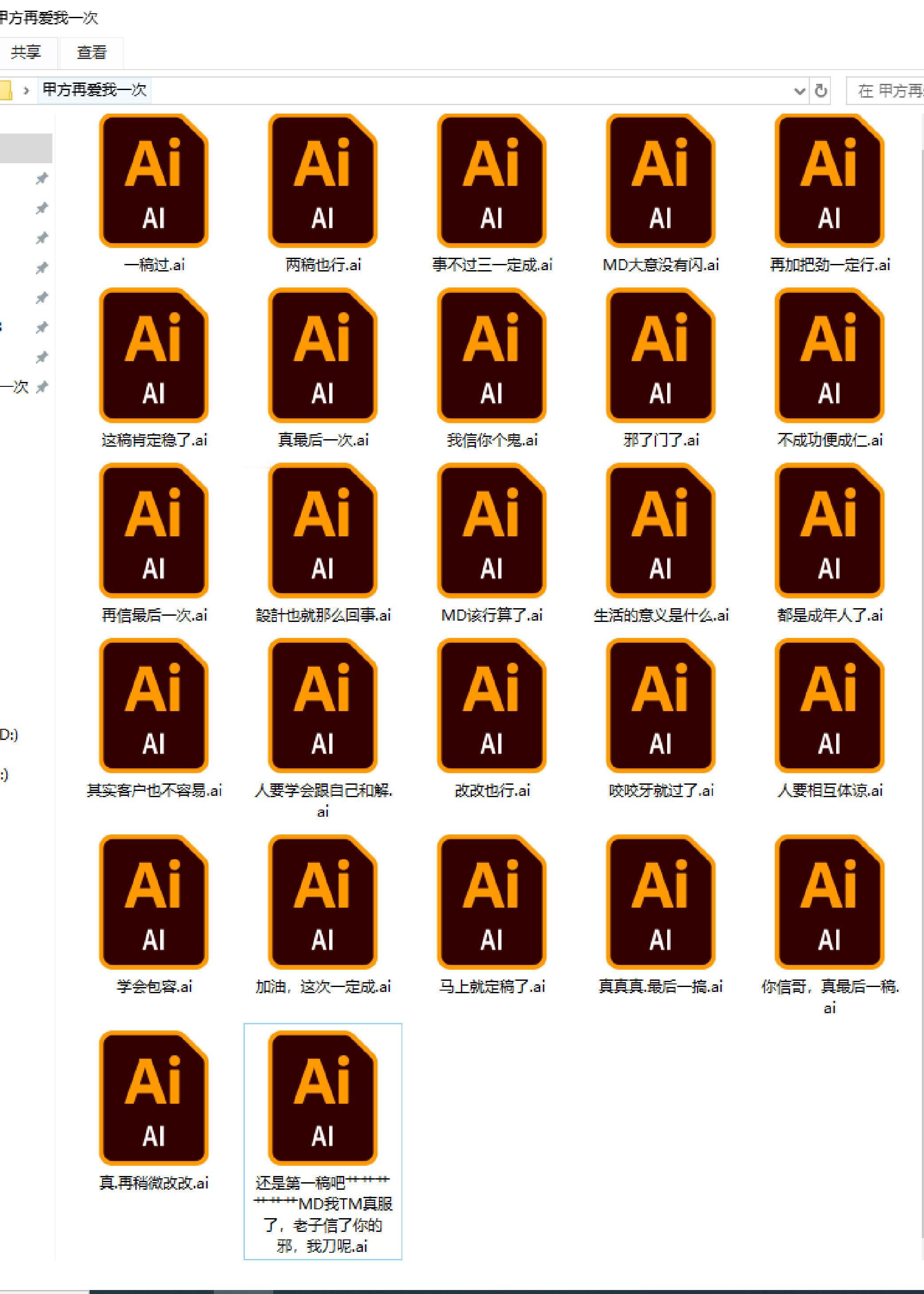Select the 马上就定稿了.ai file icon
Viewport: 924px width, 1294px height.
point(491,902)
